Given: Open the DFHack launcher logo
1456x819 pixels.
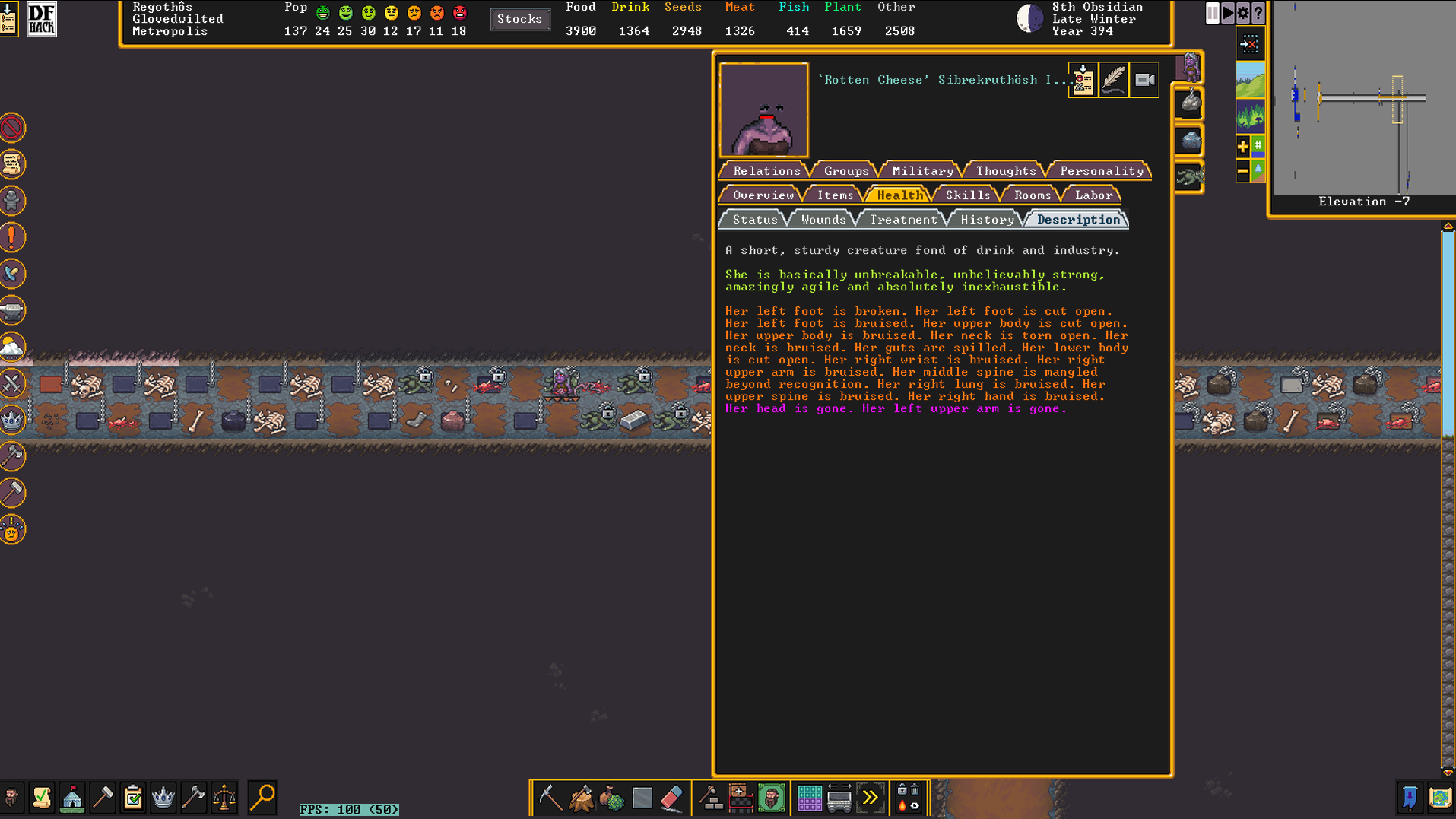Looking at the screenshot, I should tap(42, 19).
